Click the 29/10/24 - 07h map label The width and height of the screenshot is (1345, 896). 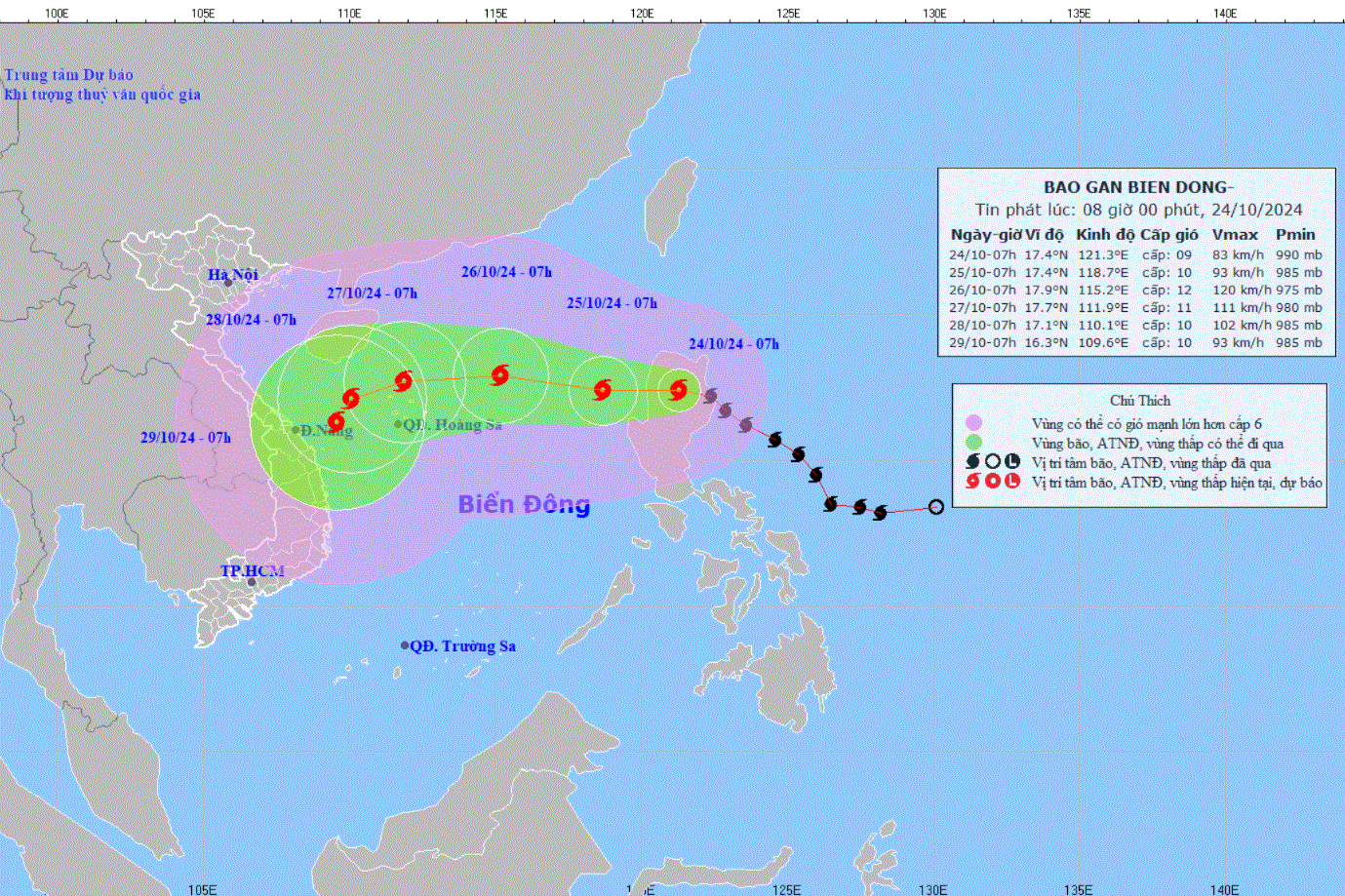pos(185,438)
